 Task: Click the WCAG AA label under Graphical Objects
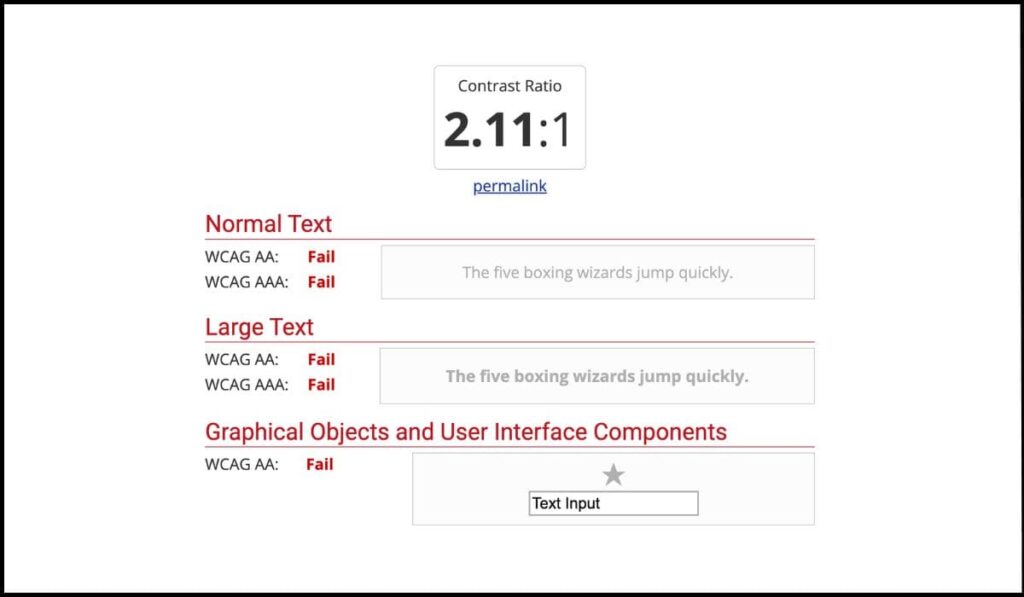click(x=242, y=464)
